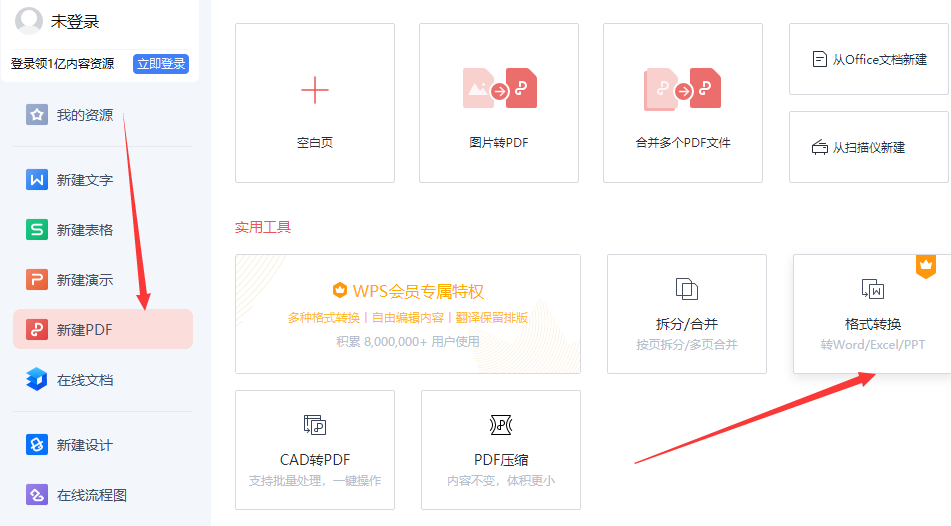951x526 pixels.
Task: Open the 拆分/合并 tool title
Action: 687,324
